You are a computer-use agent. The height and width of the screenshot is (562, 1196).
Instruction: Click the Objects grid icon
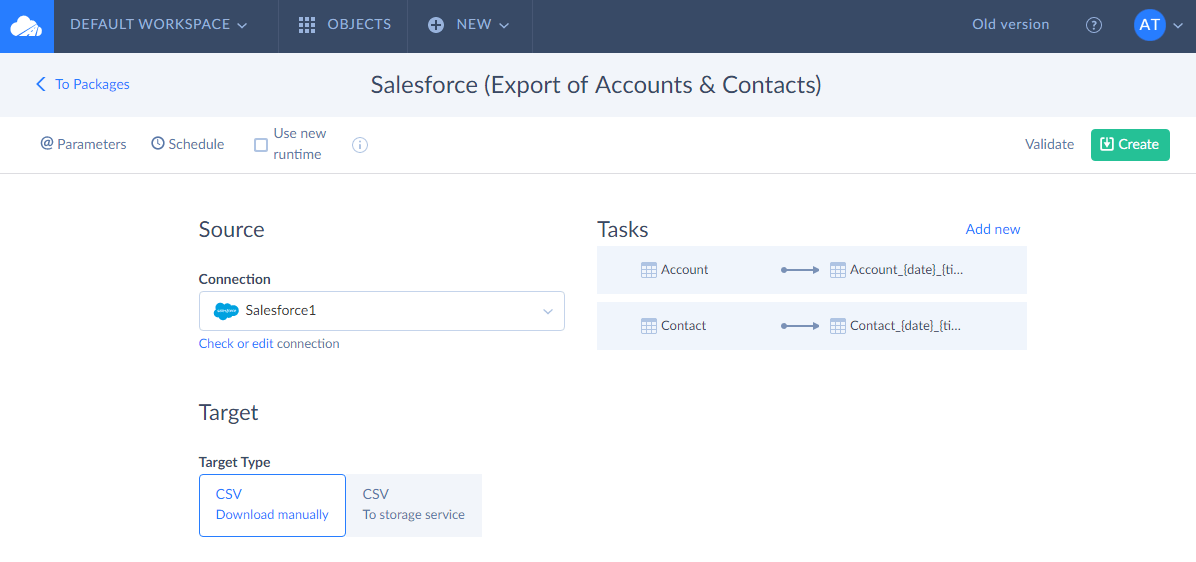307,25
